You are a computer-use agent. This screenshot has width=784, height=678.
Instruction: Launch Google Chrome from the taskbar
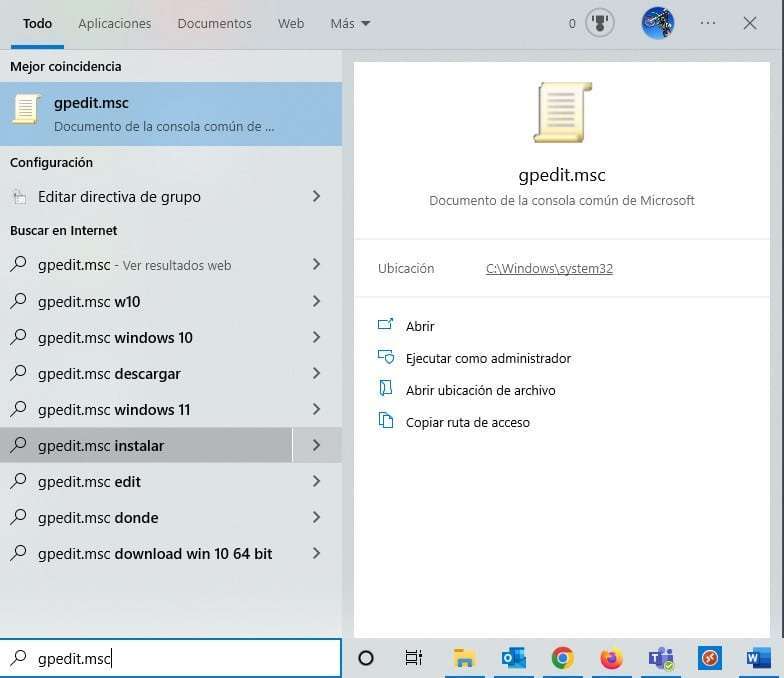(562, 658)
